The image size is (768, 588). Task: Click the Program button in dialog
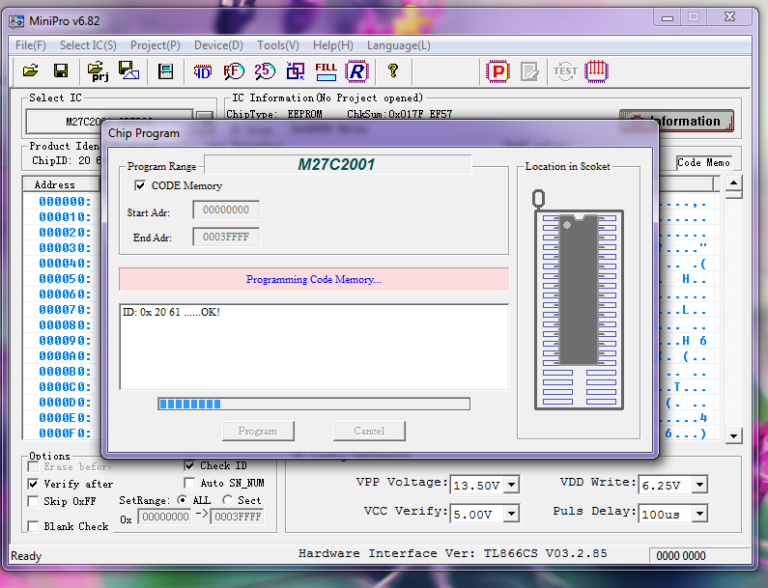[x=258, y=431]
